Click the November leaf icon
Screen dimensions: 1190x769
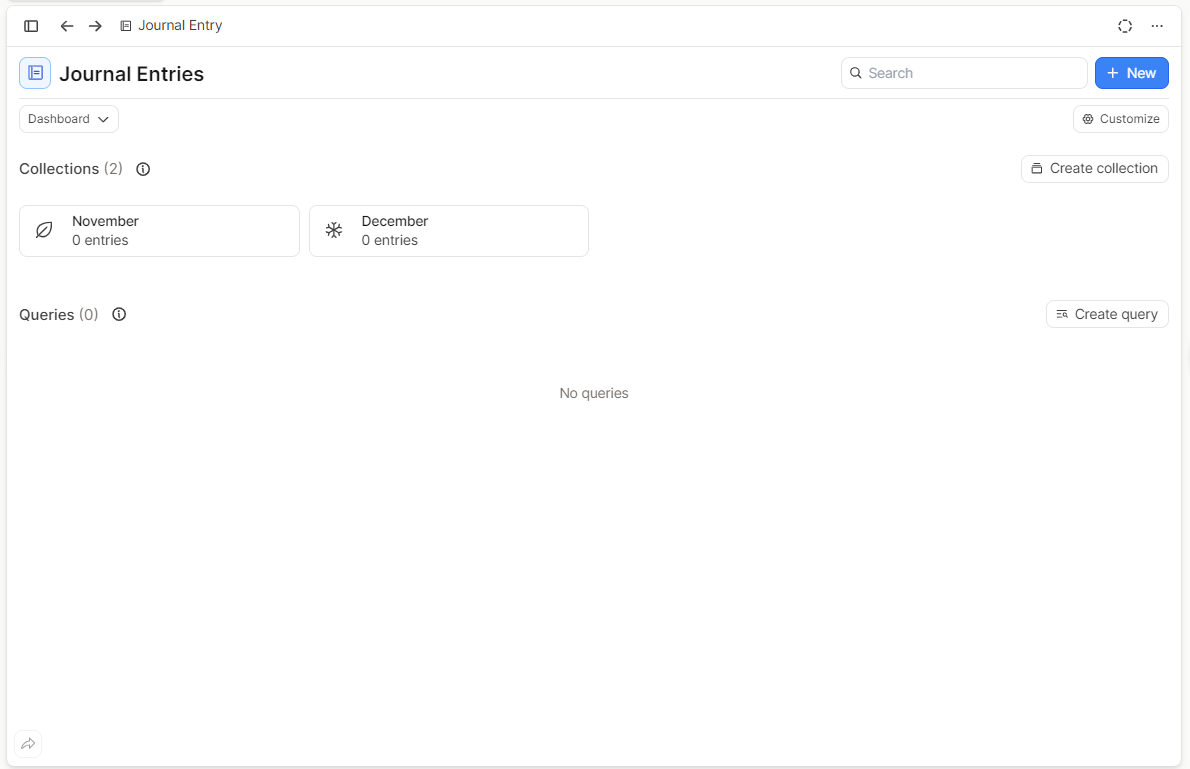click(44, 230)
